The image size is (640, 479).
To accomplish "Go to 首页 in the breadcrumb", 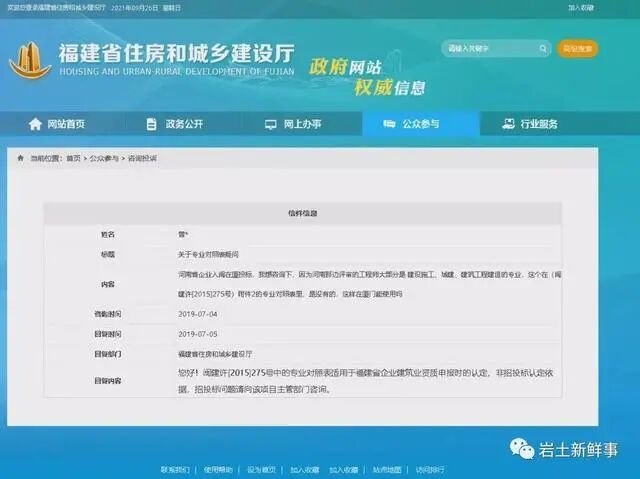I will 73,158.
